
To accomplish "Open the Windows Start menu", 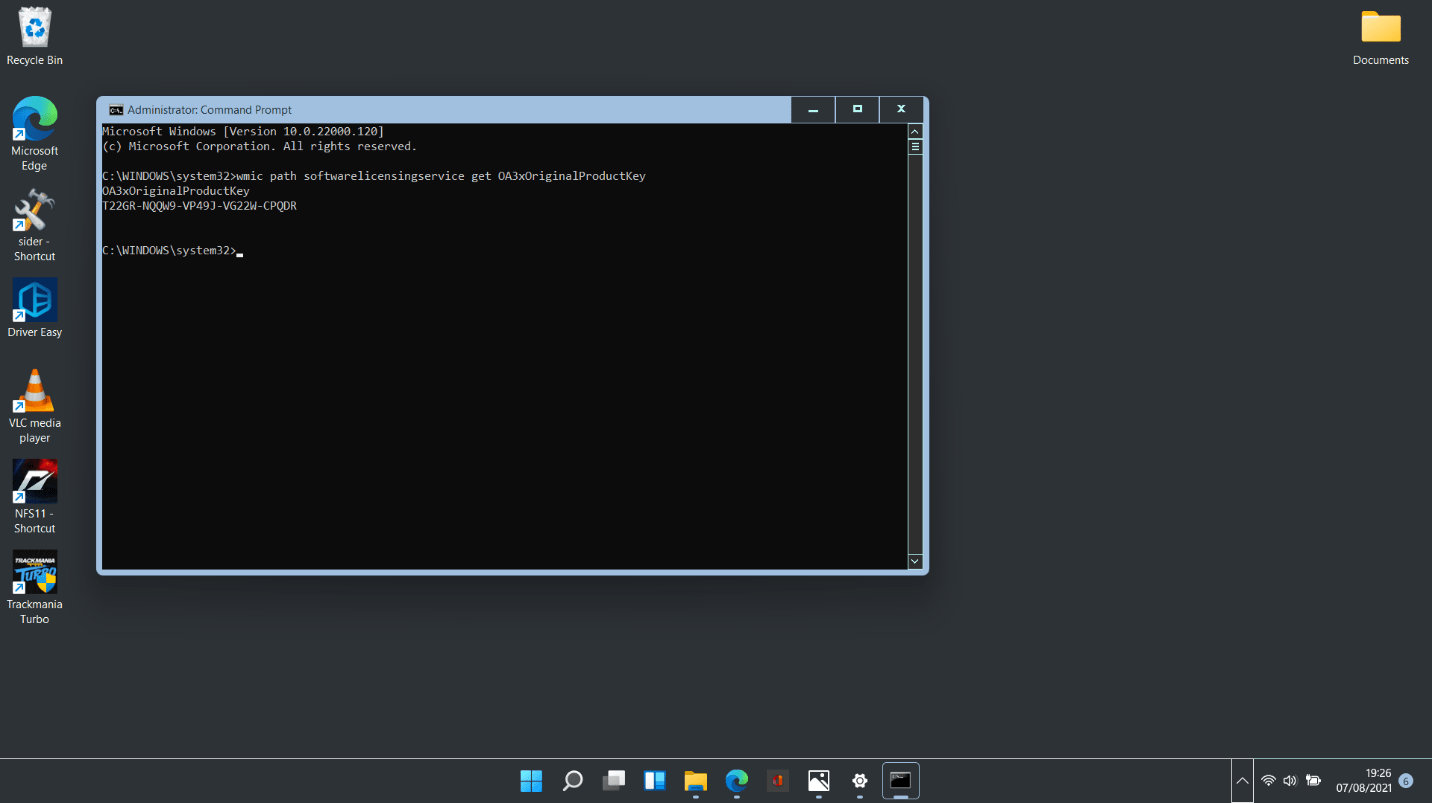I will tap(531, 781).
